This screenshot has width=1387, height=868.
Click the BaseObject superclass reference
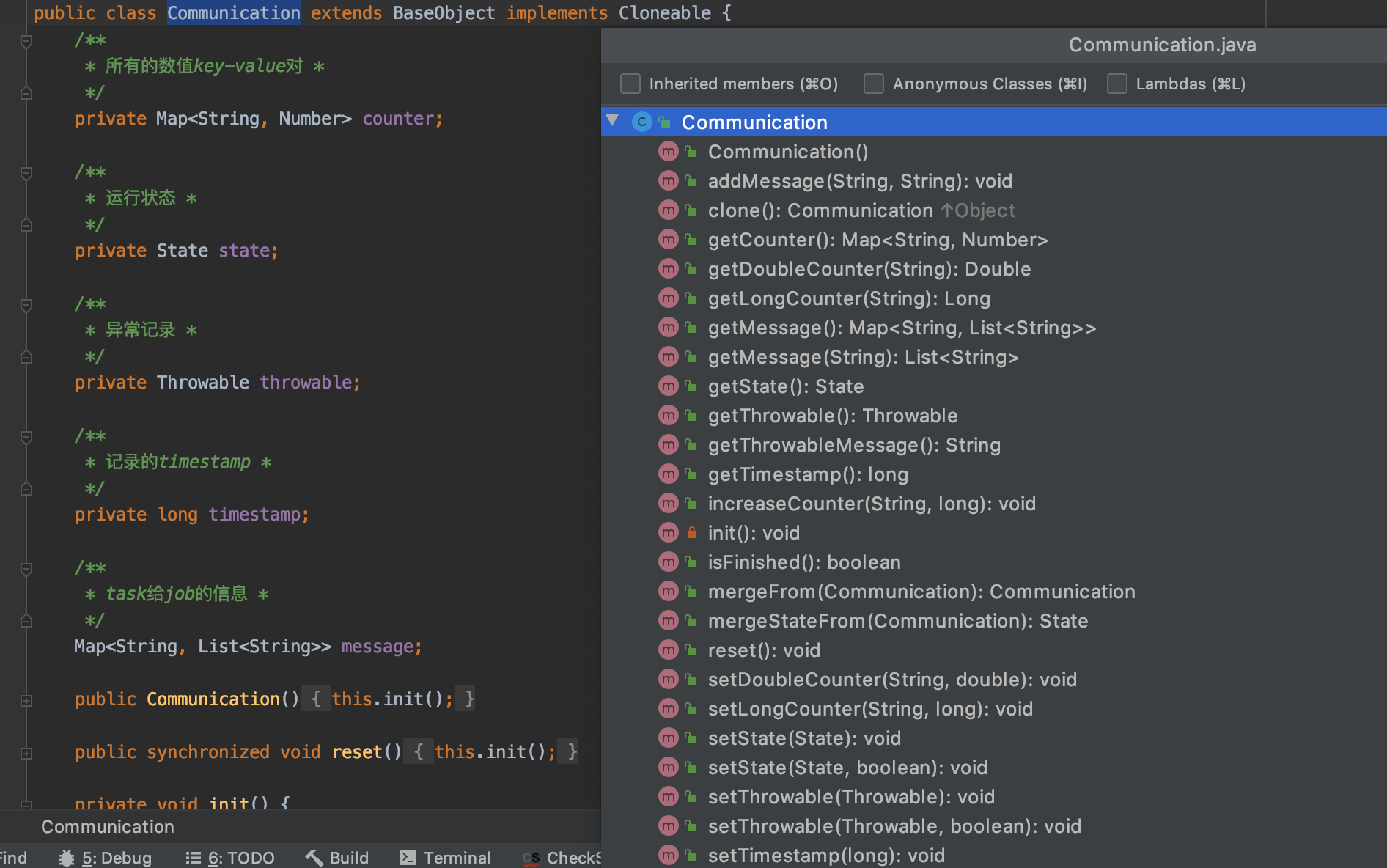click(444, 12)
